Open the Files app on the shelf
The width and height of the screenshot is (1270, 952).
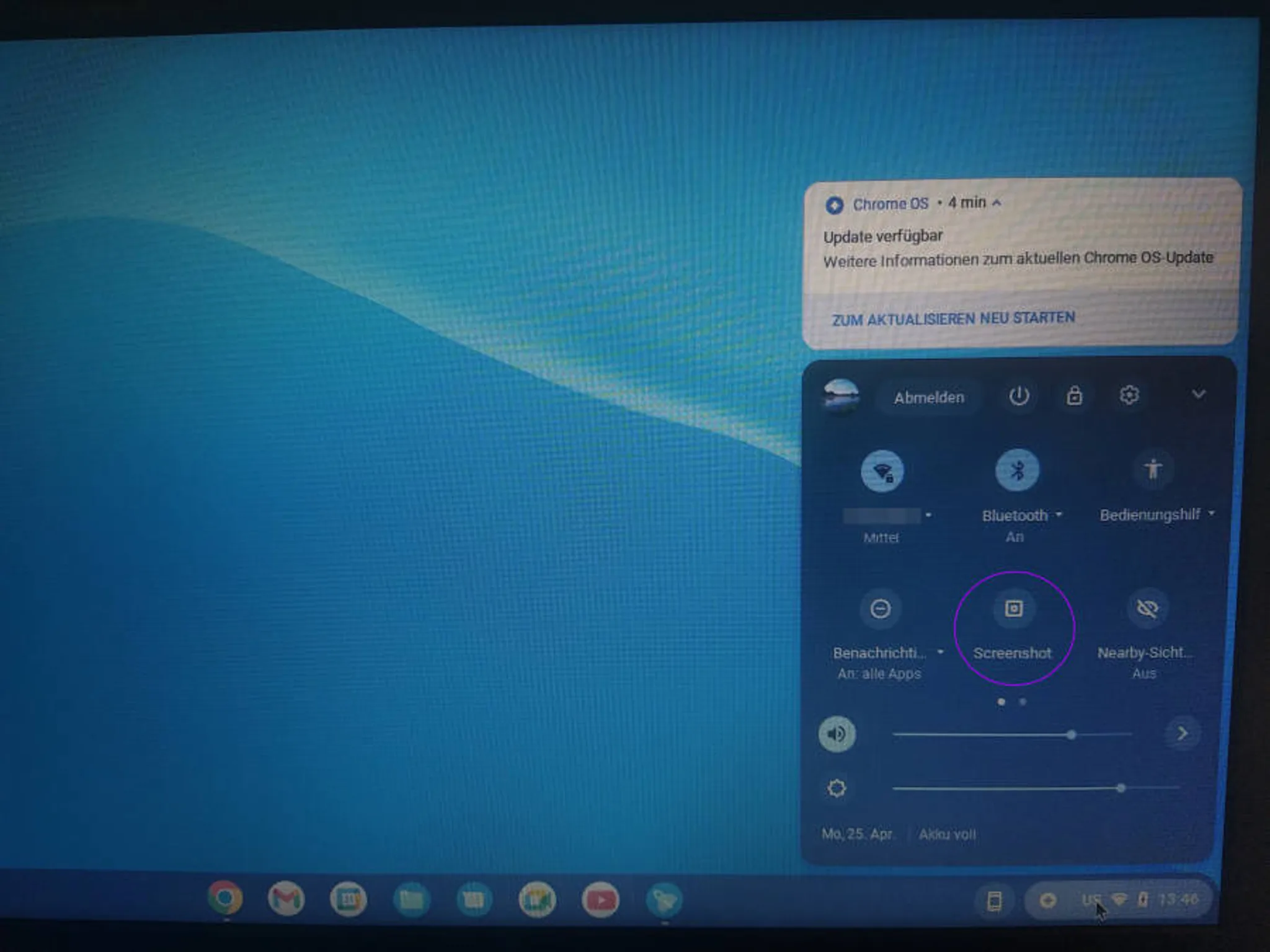pos(411,899)
